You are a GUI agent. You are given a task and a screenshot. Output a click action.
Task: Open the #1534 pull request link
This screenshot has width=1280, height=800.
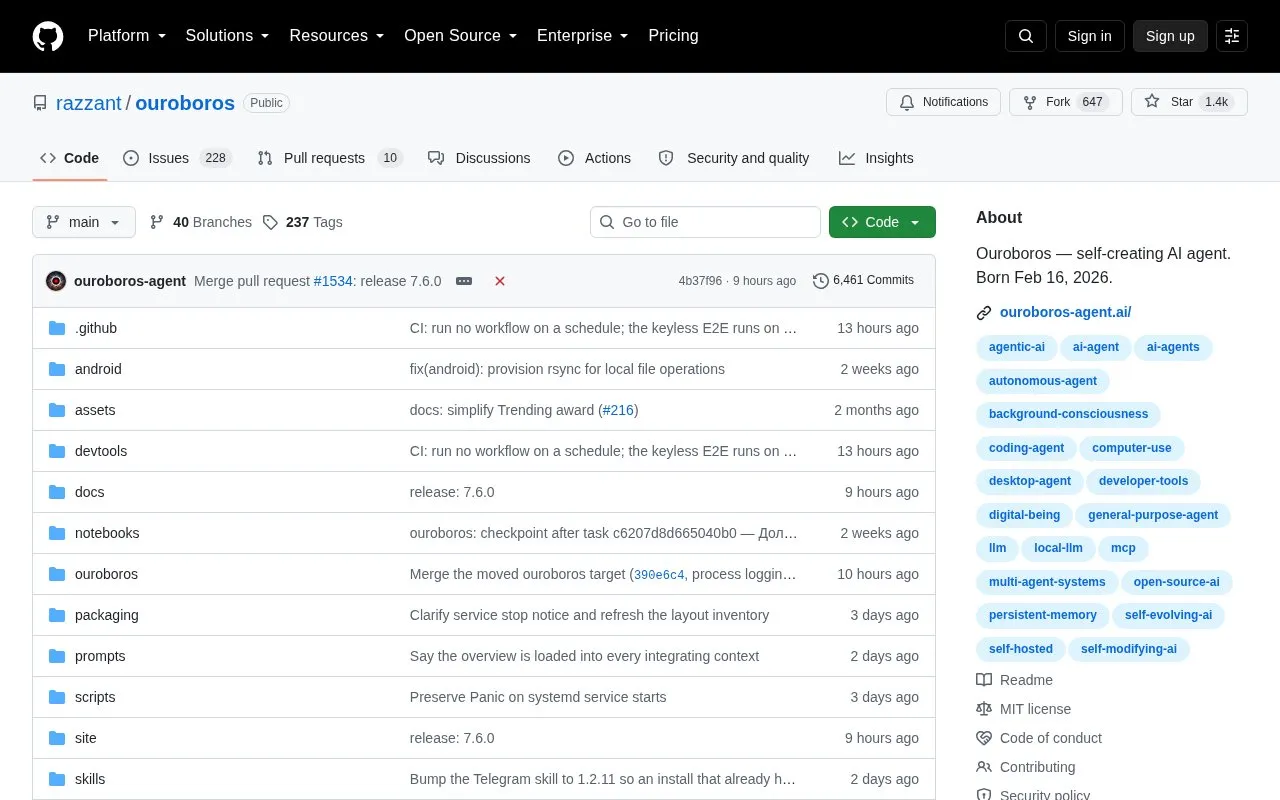click(x=333, y=281)
